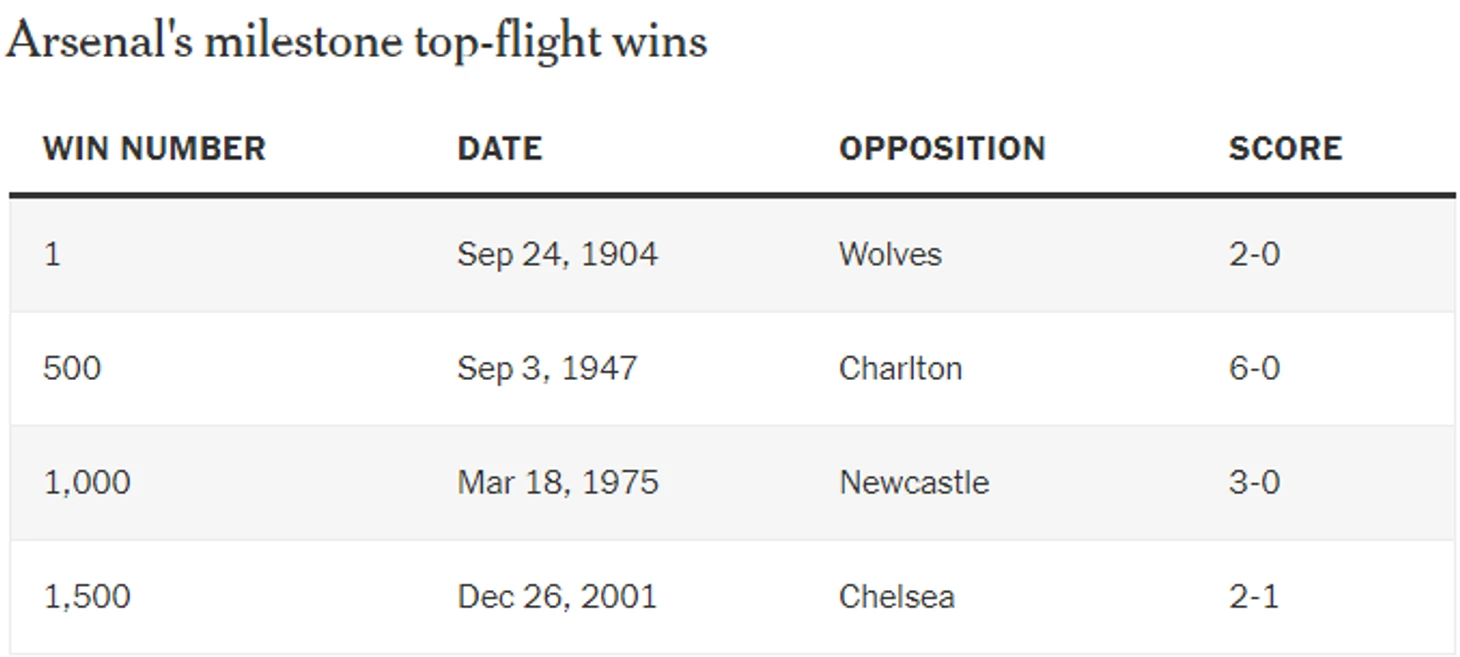The image size is (1460, 657).
Task: Select win number 1,500 cell
Action: point(87,596)
